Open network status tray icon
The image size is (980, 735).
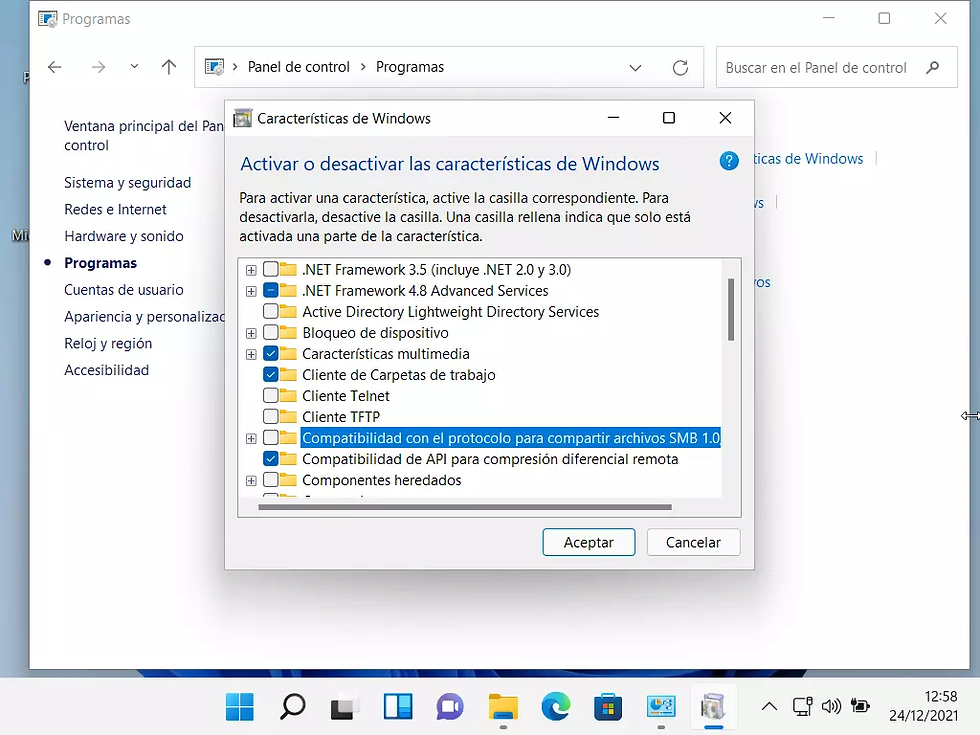click(x=802, y=707)
